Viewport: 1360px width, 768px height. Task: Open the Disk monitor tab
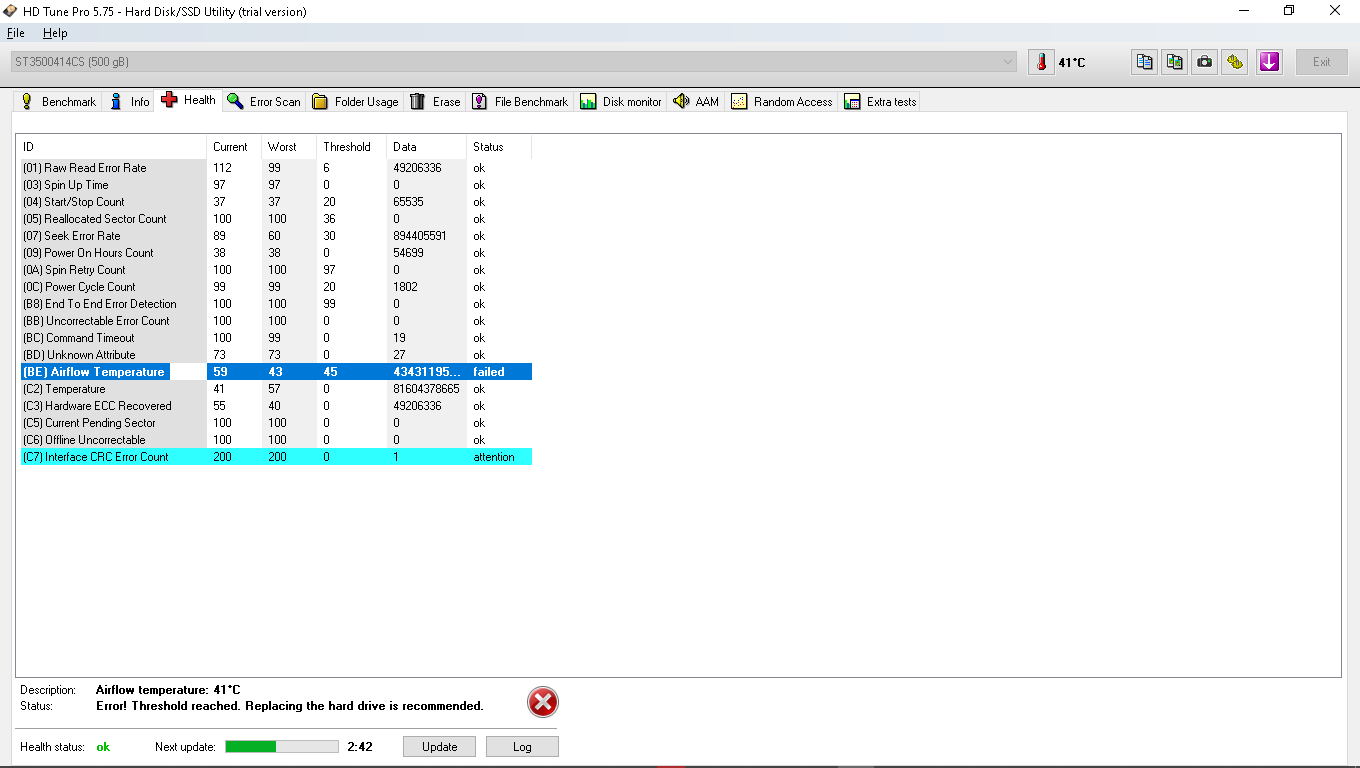click(621, 101)
